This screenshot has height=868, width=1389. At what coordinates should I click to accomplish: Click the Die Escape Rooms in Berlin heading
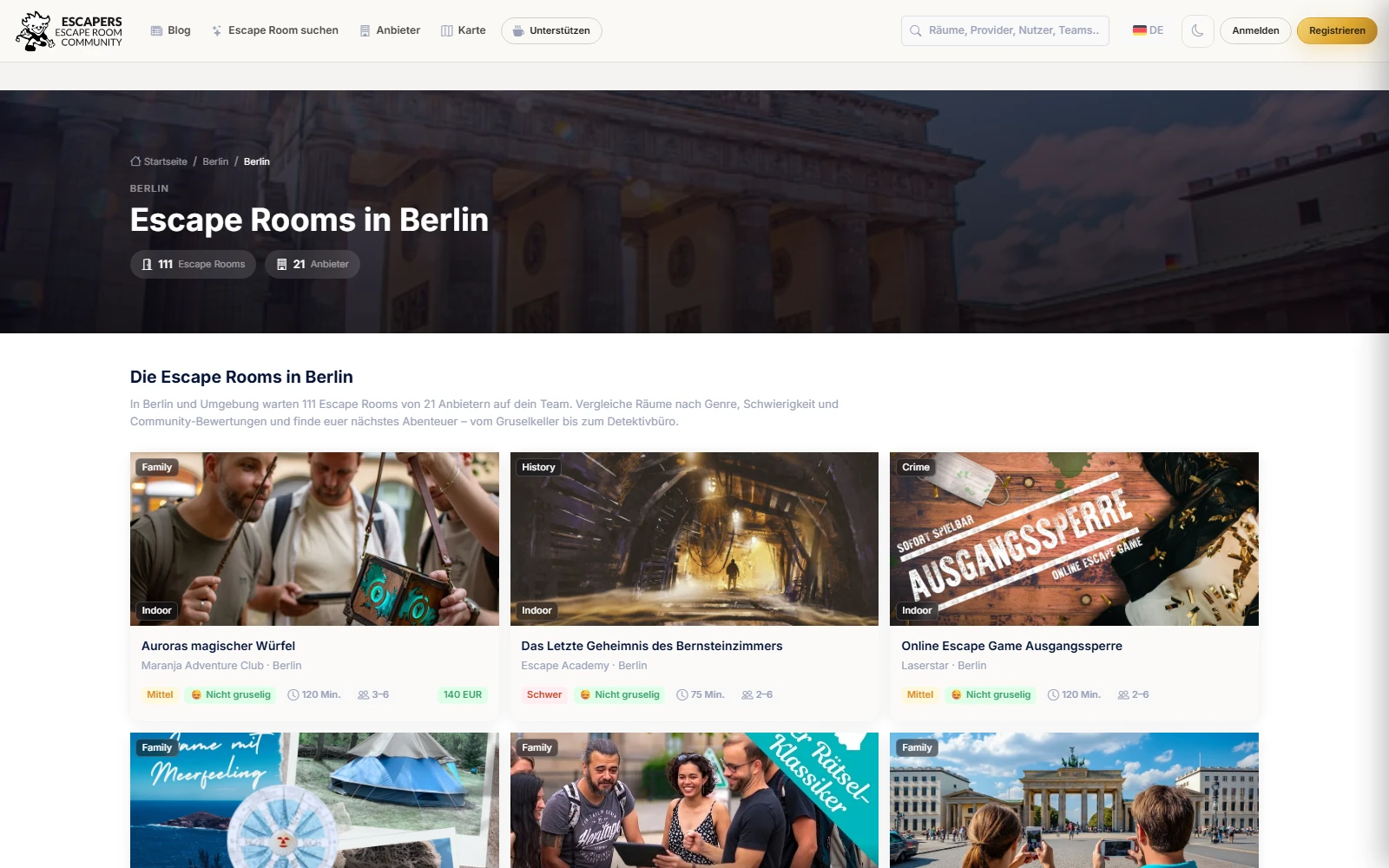coord(241,377)
